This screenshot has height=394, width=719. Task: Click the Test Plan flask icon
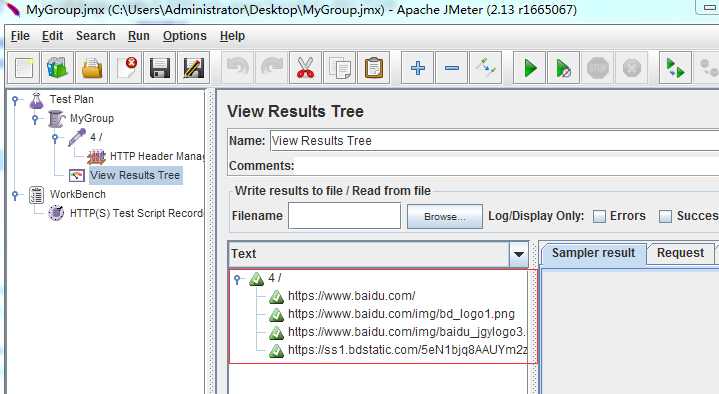(x=37, y=100)
